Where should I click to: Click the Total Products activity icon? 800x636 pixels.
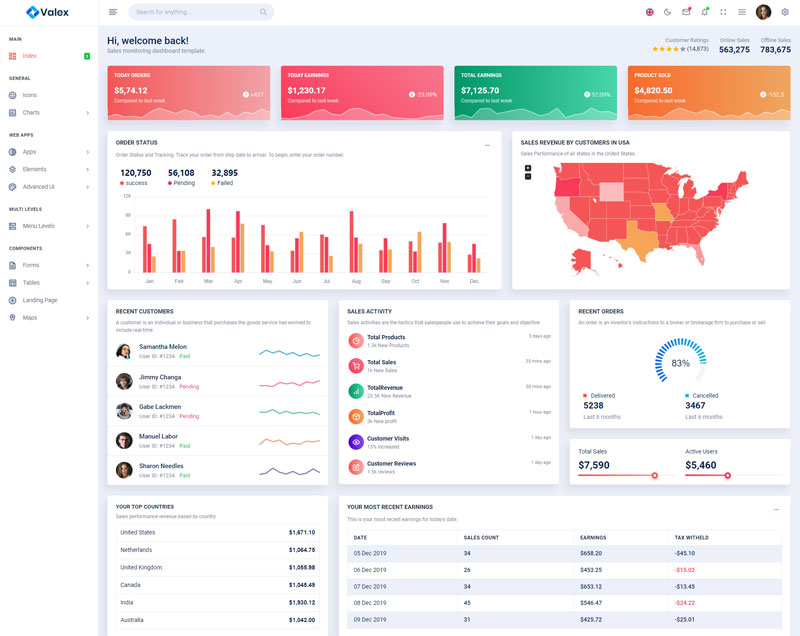[355, 341]
